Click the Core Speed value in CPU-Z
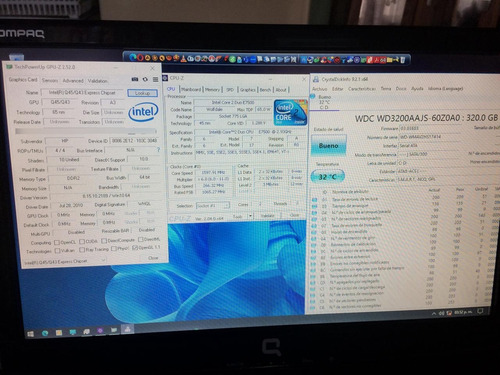The height and width of the screenshot is (375, 500). click(x=213, y=173)
